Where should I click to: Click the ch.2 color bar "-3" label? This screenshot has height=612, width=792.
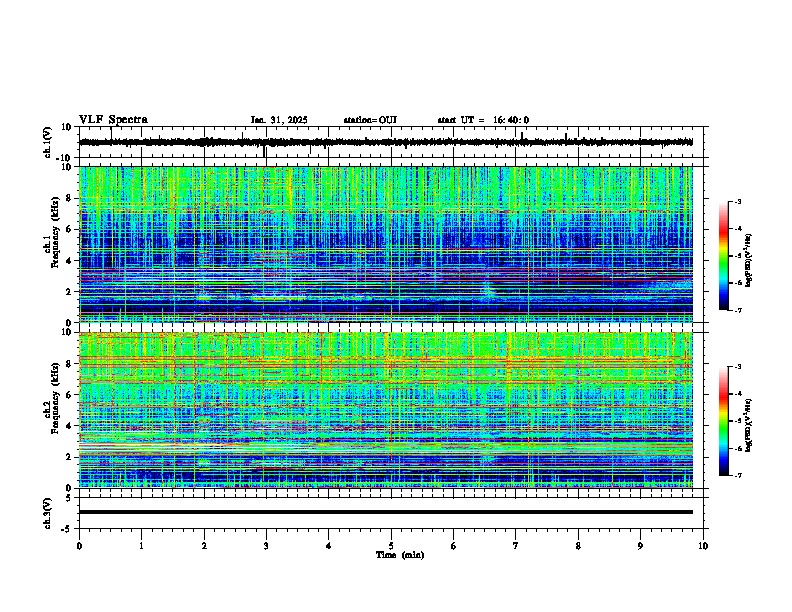coord(737,367)
